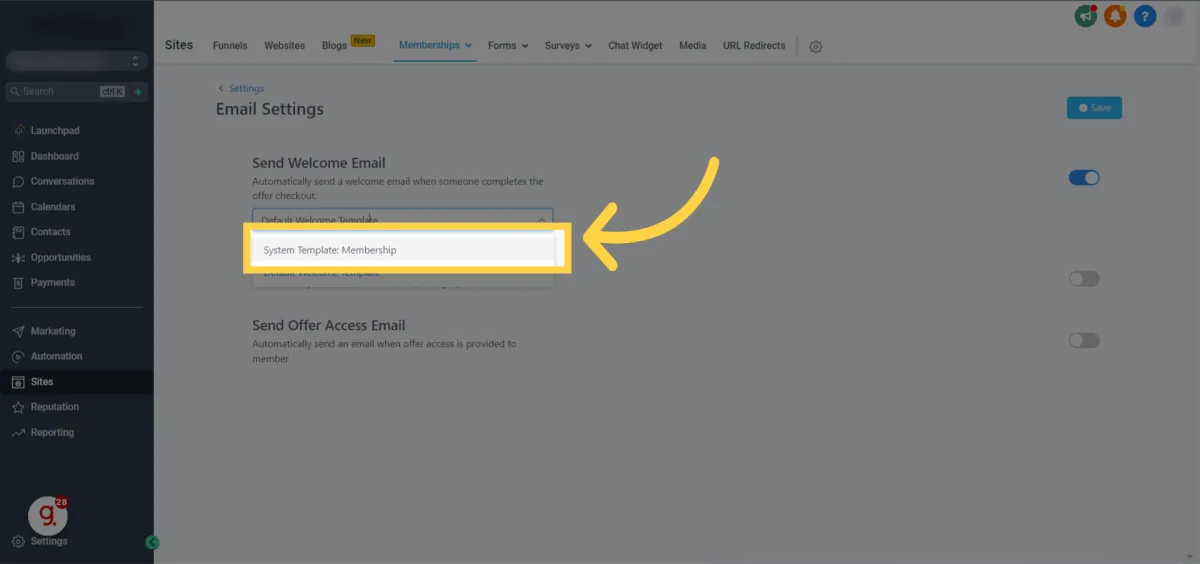The image size is (1200, 564).
Task: Enable the toggle between Welcome and Offer Access
Action: 1084,279
